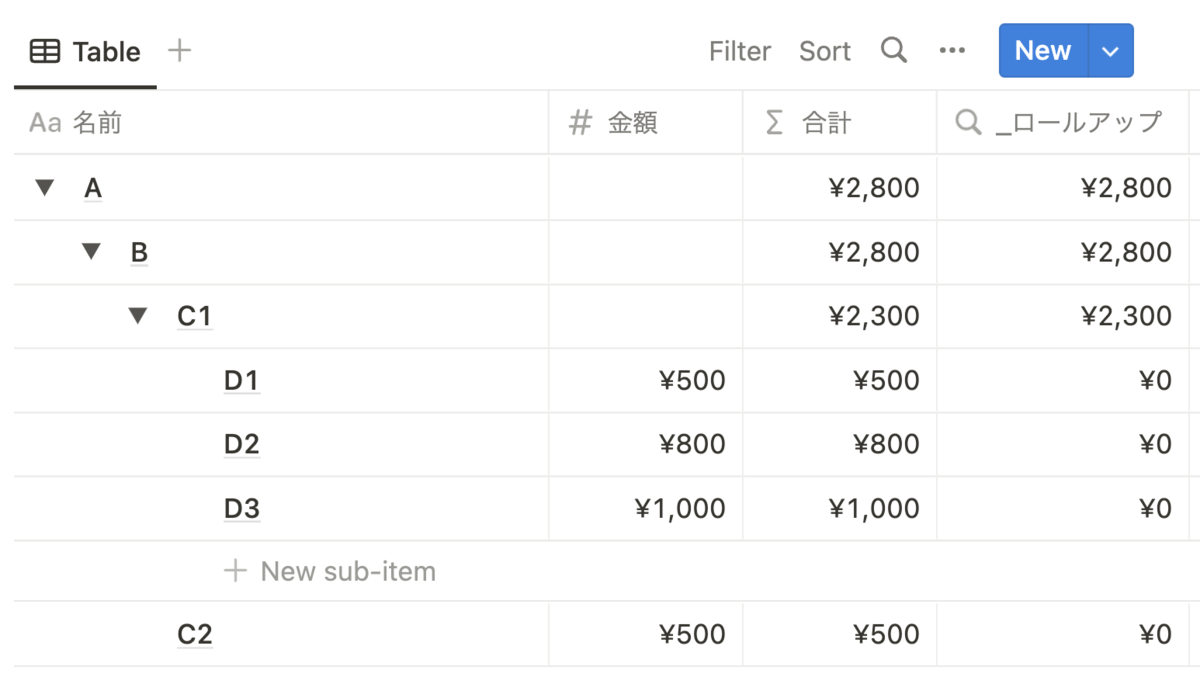Click the 名前 column header
Viewport: 1200px width, 677px height.
tap(97, 123)
